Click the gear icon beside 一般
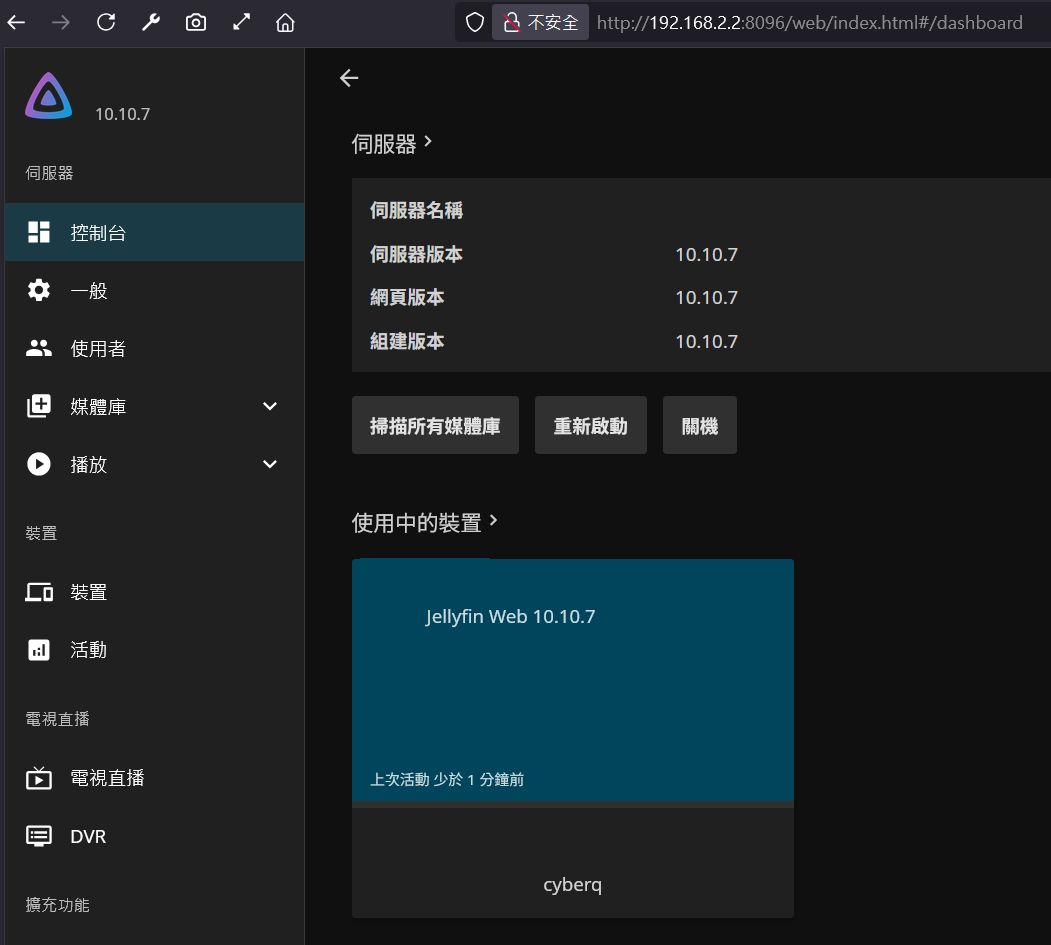 (39, 290)
